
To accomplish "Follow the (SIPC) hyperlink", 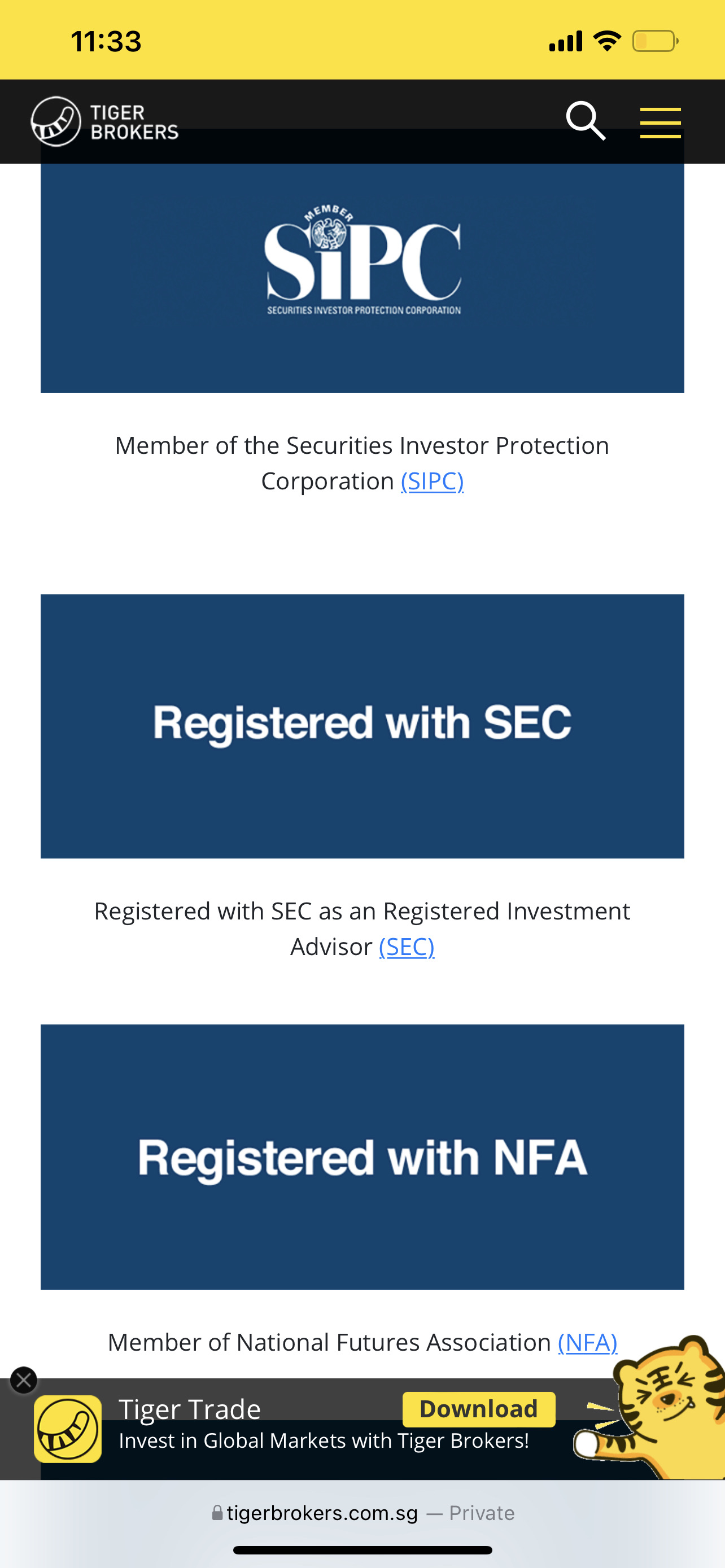I will click(x=432, y=481).
